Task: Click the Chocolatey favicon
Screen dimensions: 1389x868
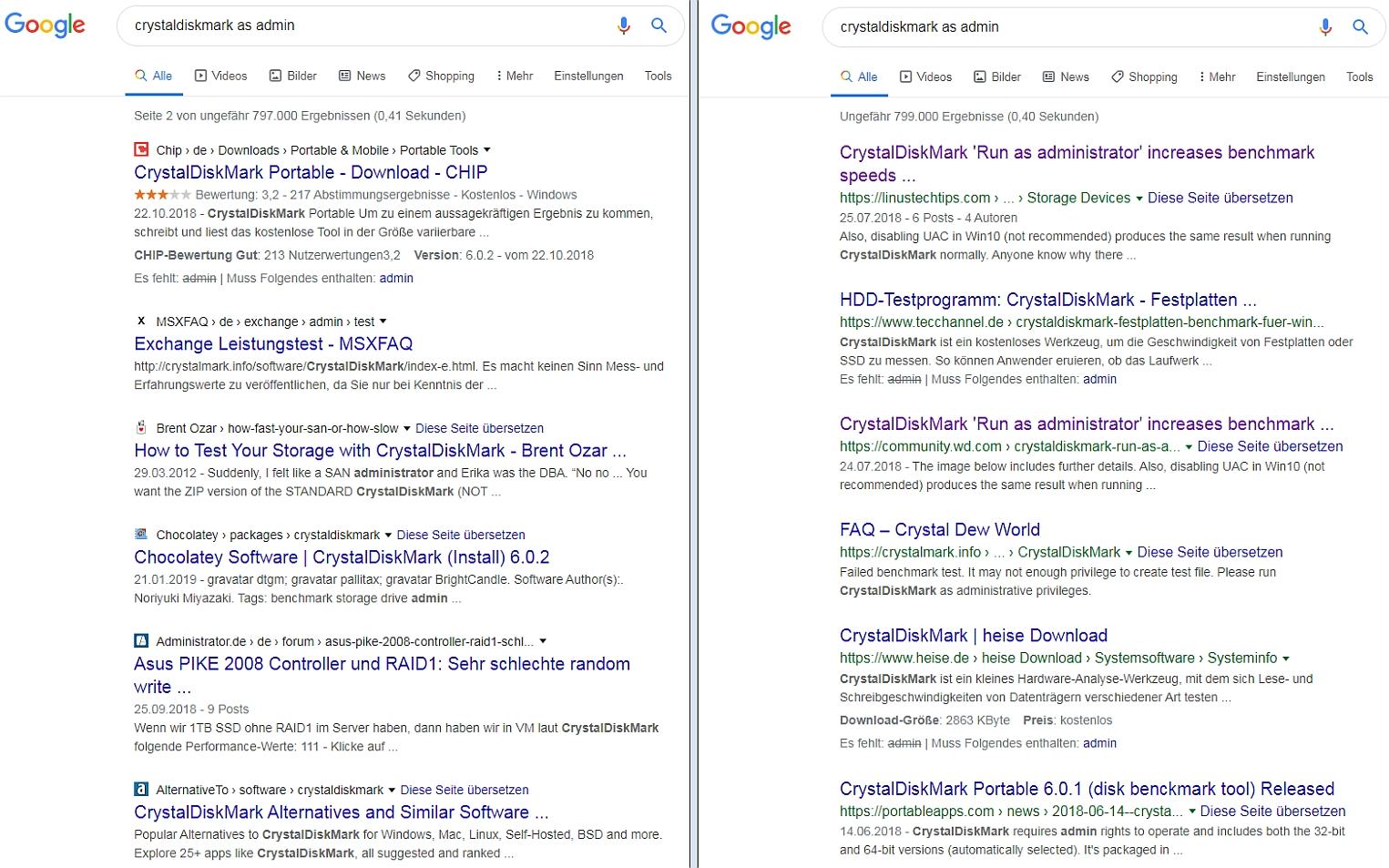Action: (141, 534)
